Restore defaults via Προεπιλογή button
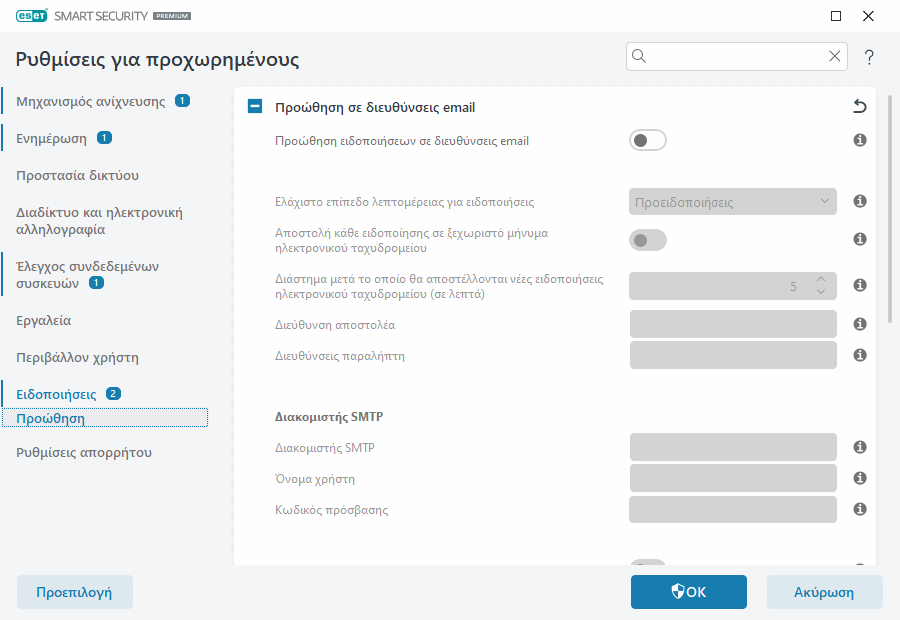Viewport: 900px width, 620px height. [x=74, y=591]
